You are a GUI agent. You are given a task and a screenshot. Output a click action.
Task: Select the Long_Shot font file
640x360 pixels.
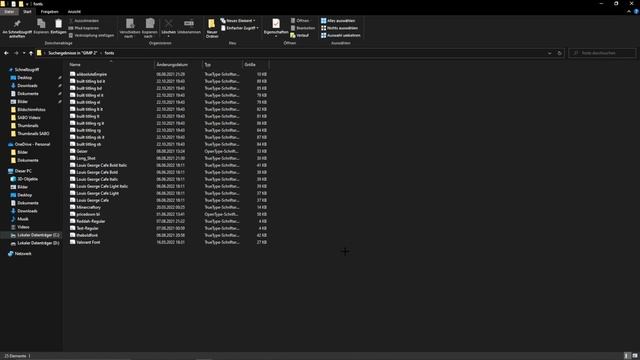click(82, 158)
